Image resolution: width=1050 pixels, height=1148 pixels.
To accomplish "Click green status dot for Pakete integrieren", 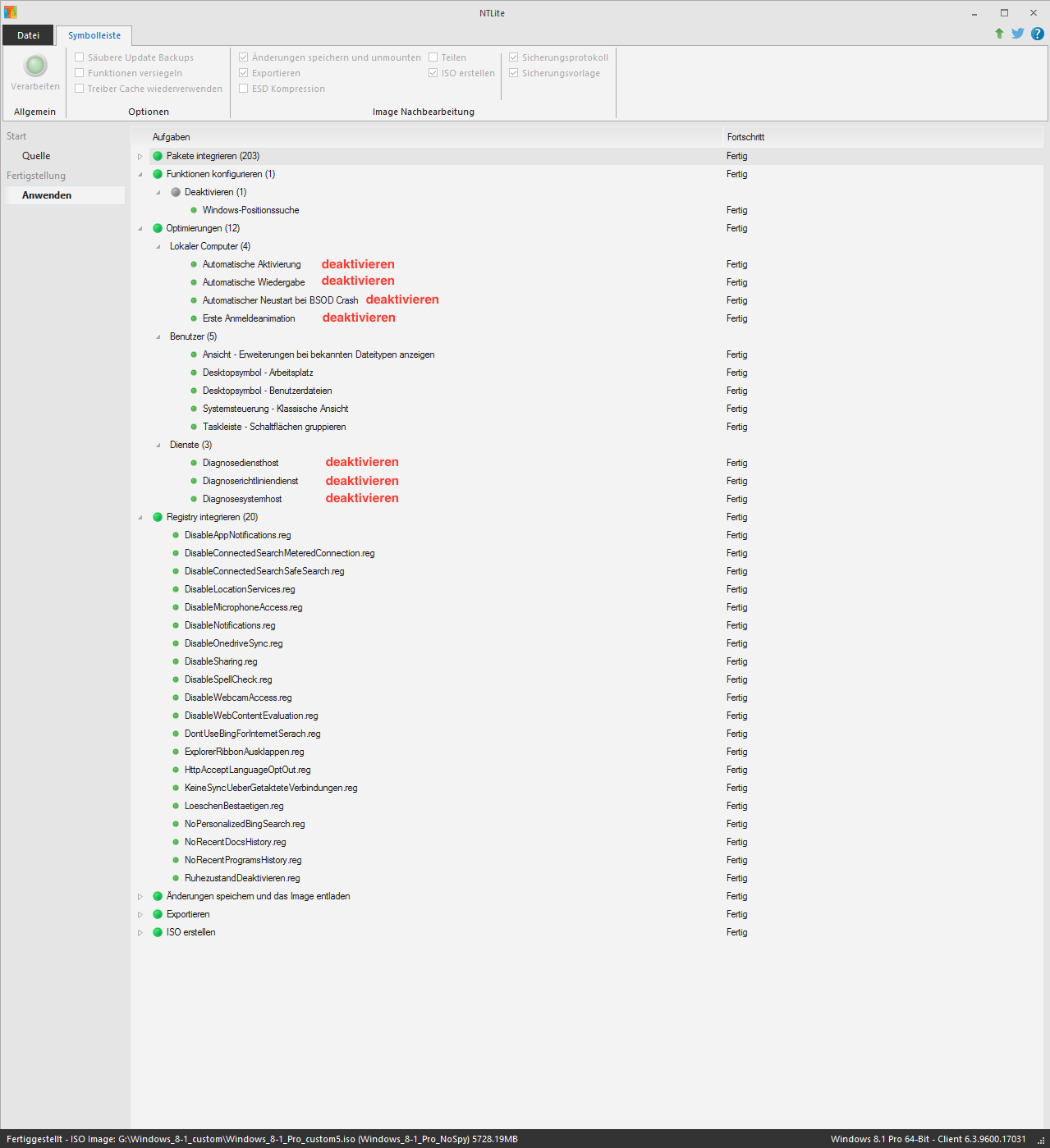I will pos(158,156).
